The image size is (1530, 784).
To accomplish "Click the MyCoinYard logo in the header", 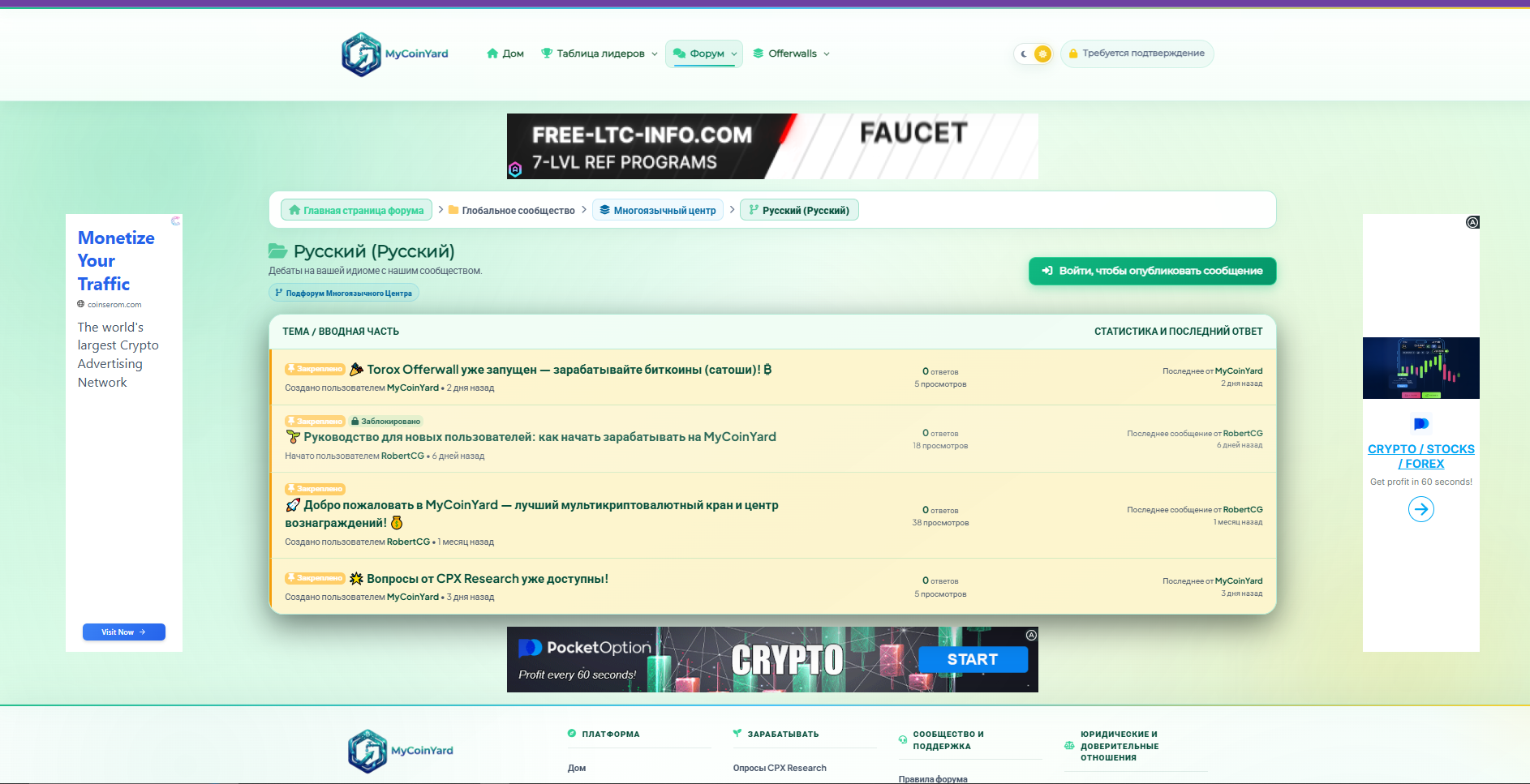I will point(395,54).
